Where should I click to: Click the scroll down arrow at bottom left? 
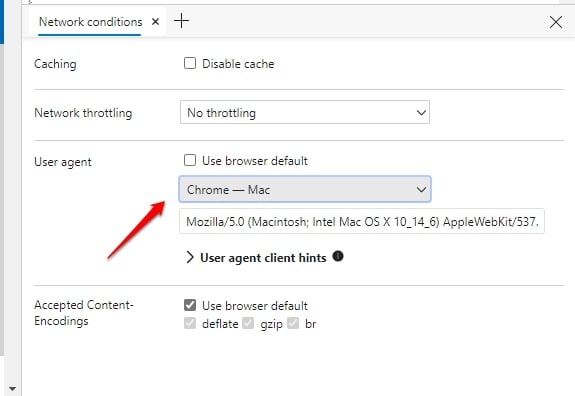point(12,389)
